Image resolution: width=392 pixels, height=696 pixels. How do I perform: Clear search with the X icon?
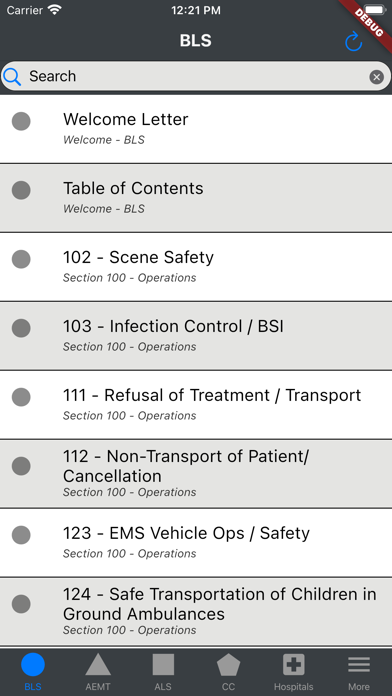[376, 77]
